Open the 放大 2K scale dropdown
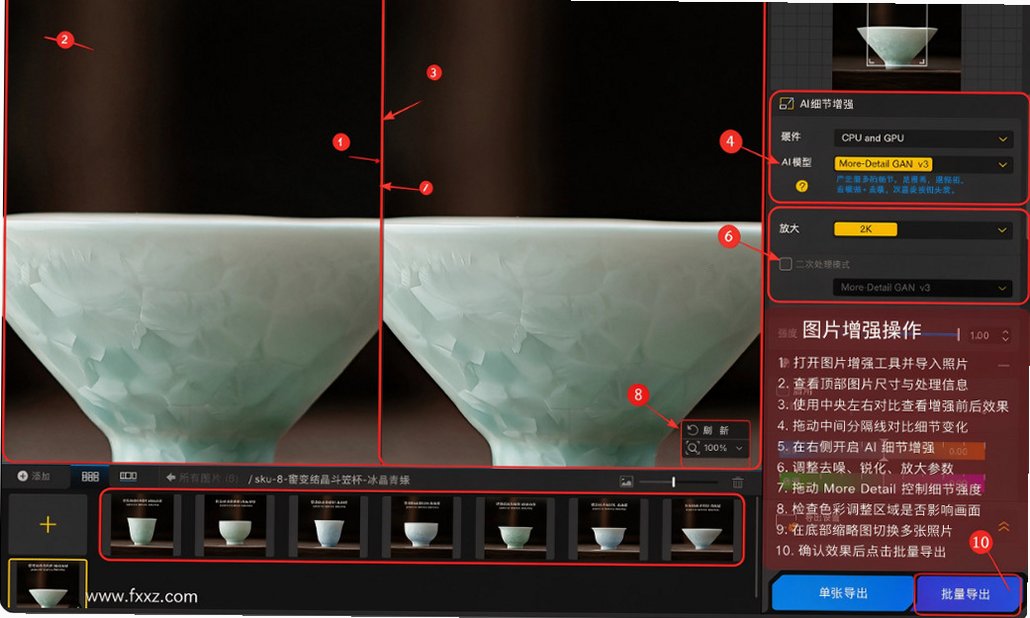 click(923, 229)
